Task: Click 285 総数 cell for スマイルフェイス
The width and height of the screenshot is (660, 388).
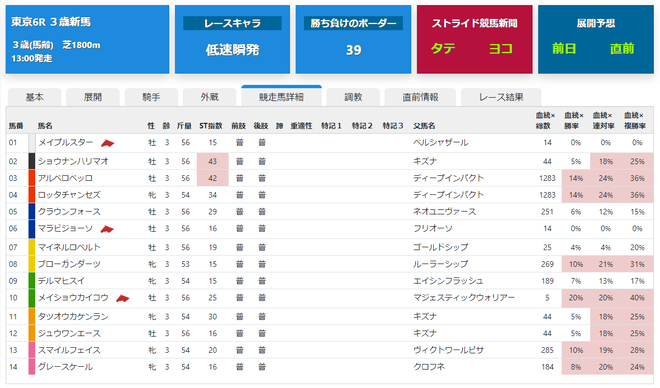Action: (x=547, y=350)
